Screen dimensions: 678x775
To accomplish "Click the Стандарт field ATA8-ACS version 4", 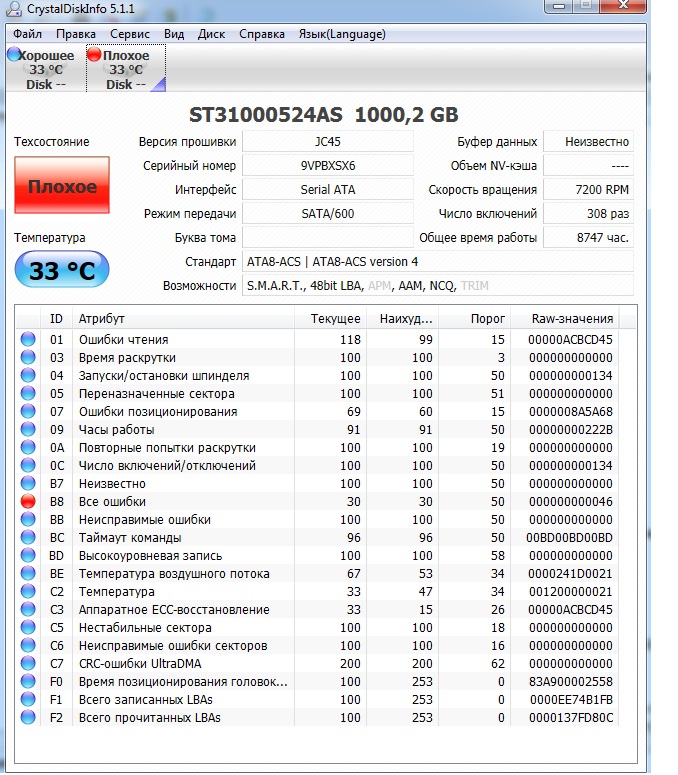I will [x=438, y=261].
